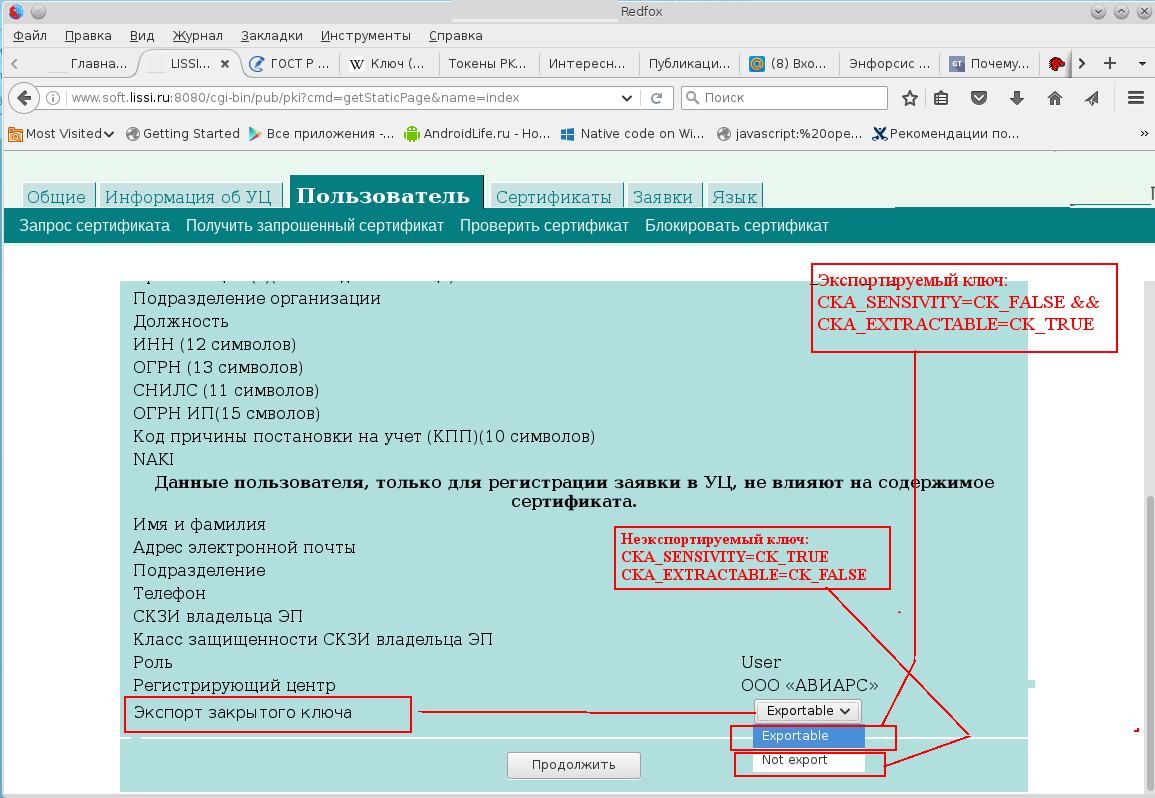Switch to the Энфорсис tab
The image size is (1155, 798).
pos(889,64)
